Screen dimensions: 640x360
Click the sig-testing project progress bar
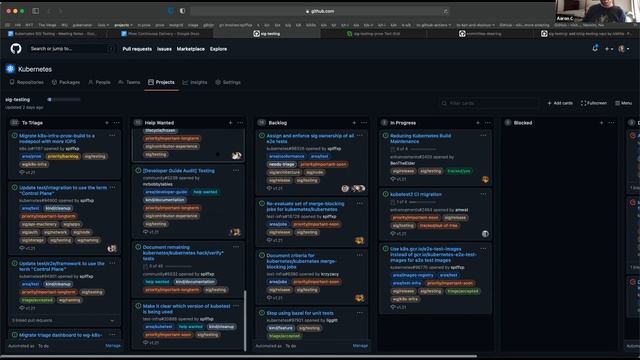64,99
